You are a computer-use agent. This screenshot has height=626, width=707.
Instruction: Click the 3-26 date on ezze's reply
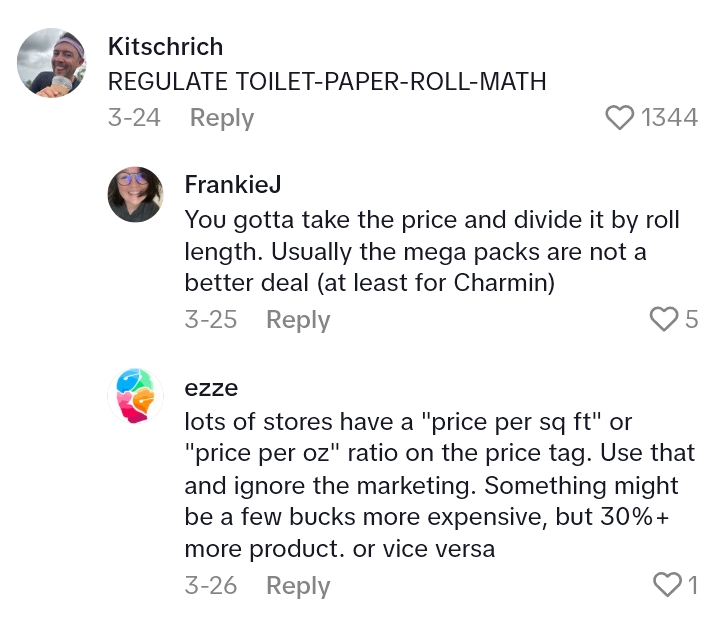pyautogui.click(x=211, y=585)
